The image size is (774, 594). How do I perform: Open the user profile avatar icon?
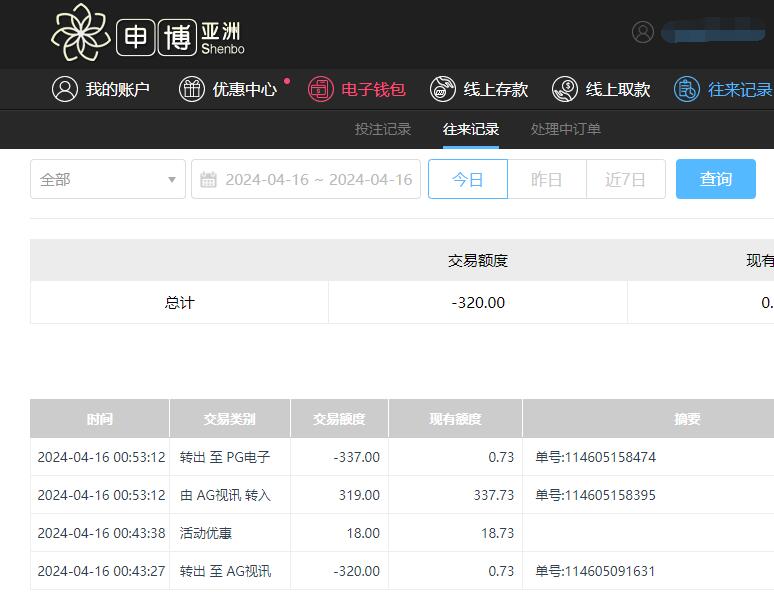(643, 32)
